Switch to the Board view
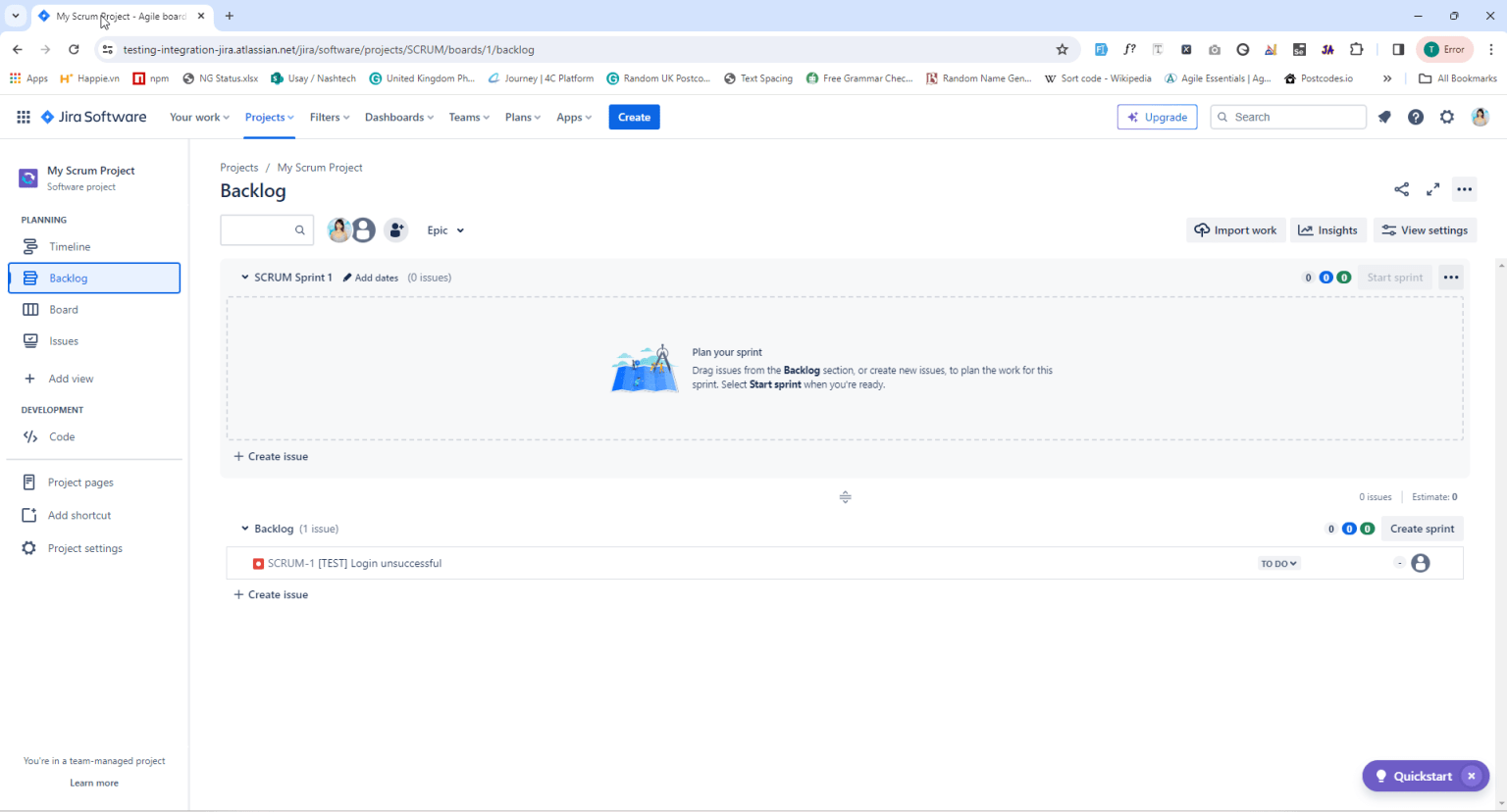This screenshot has width=1507, height=812. (x=64, y=309)
